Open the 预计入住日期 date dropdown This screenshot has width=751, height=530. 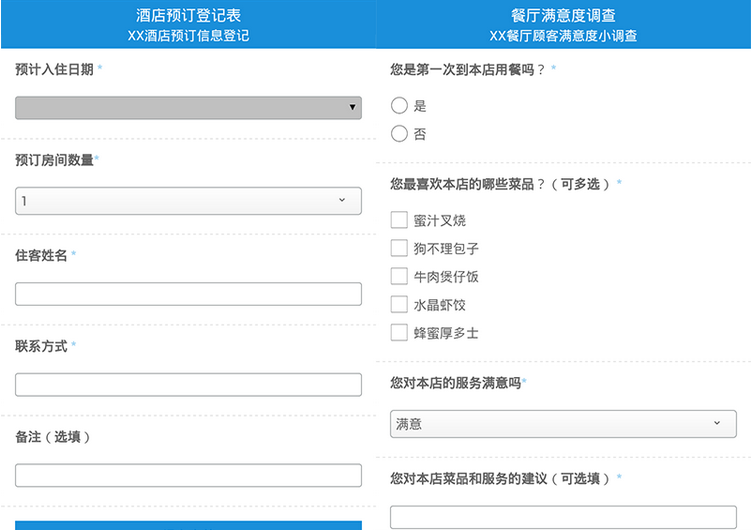188,108
